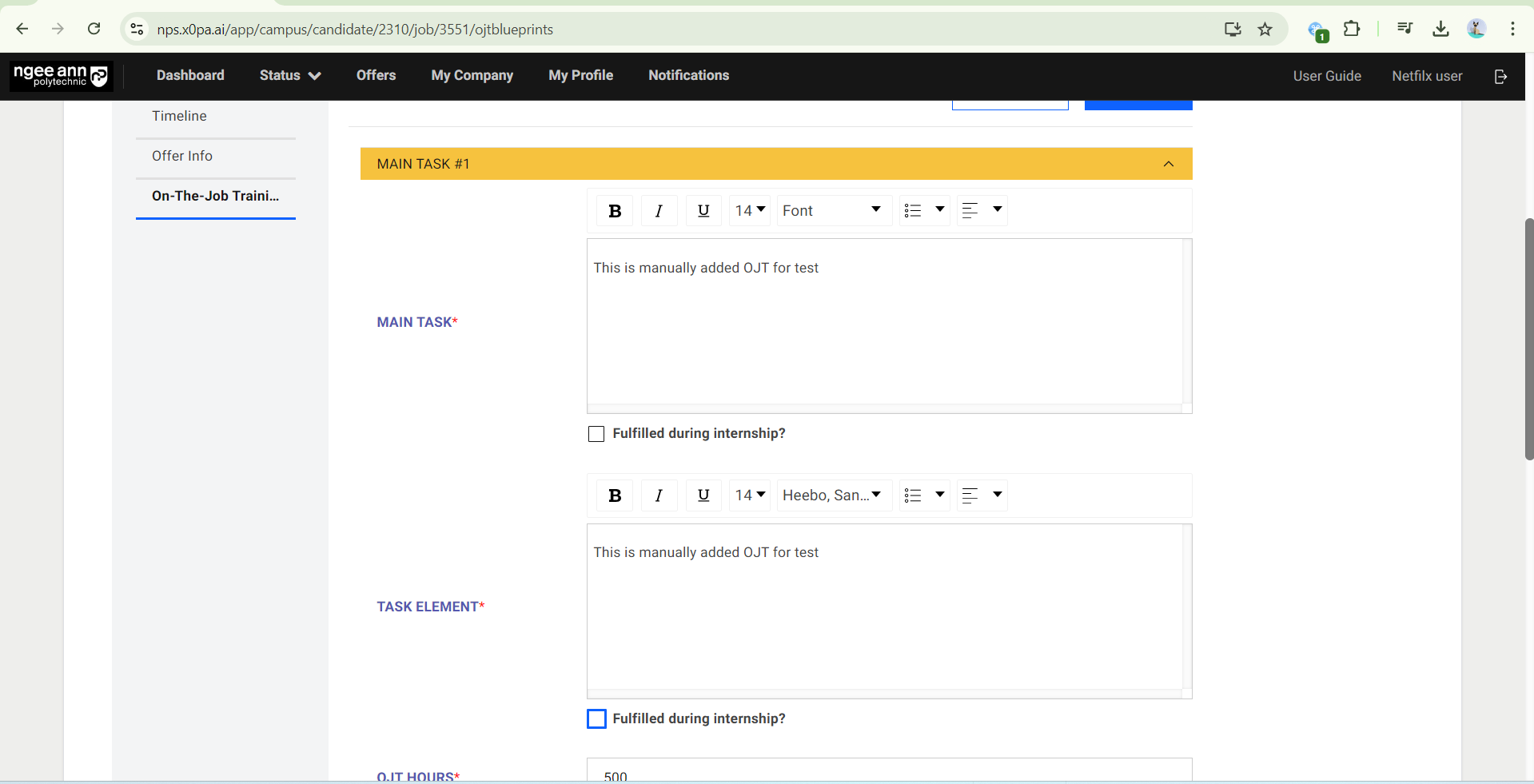
Task: Apply Underline in Task Element editor toolbar
Action: pyautogui.click(x=703, y=495)
